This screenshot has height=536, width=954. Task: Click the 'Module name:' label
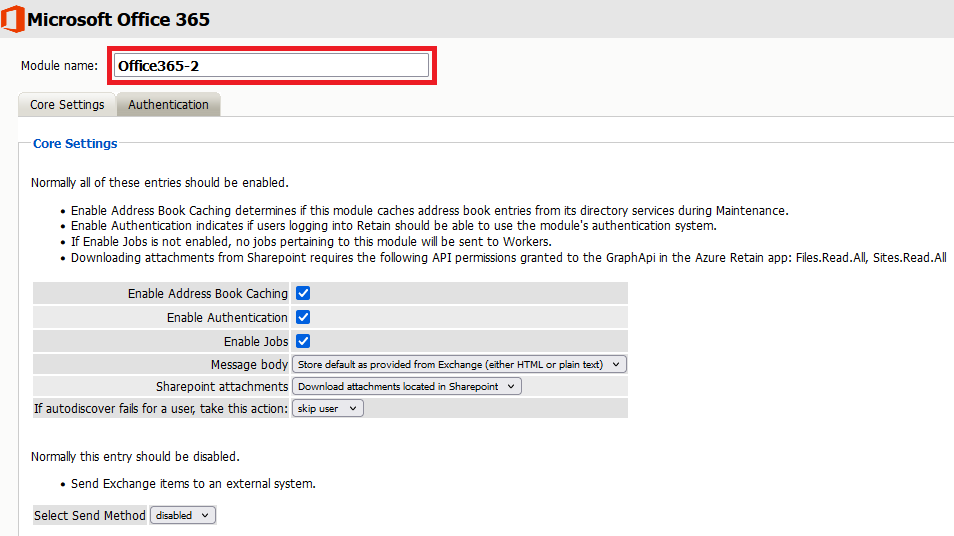pyautogui.click(x=59, y=66)
